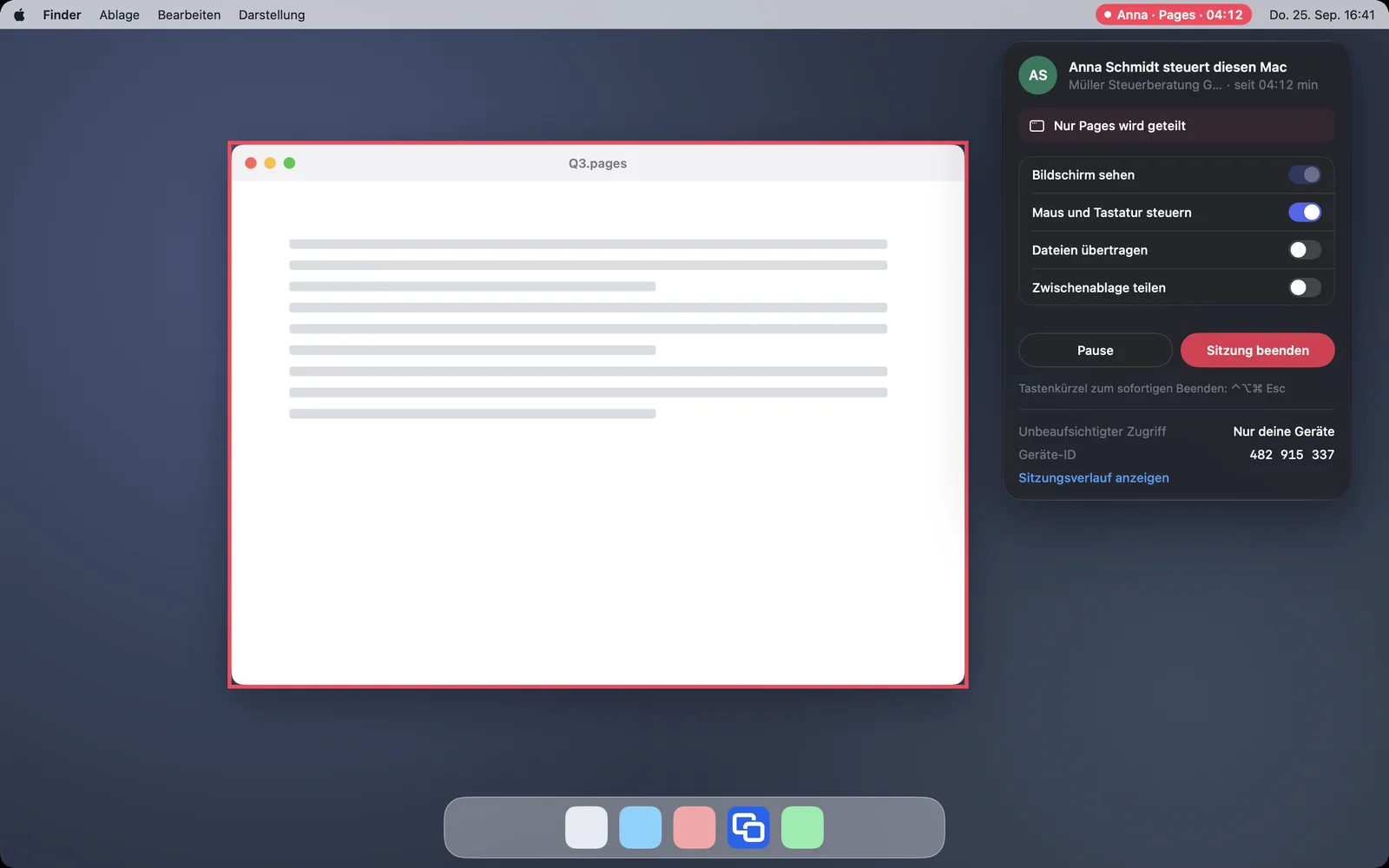This screenshot has height=868, width=1389.
Task: Open the light blue app icon in Dock
Action: 640,827
